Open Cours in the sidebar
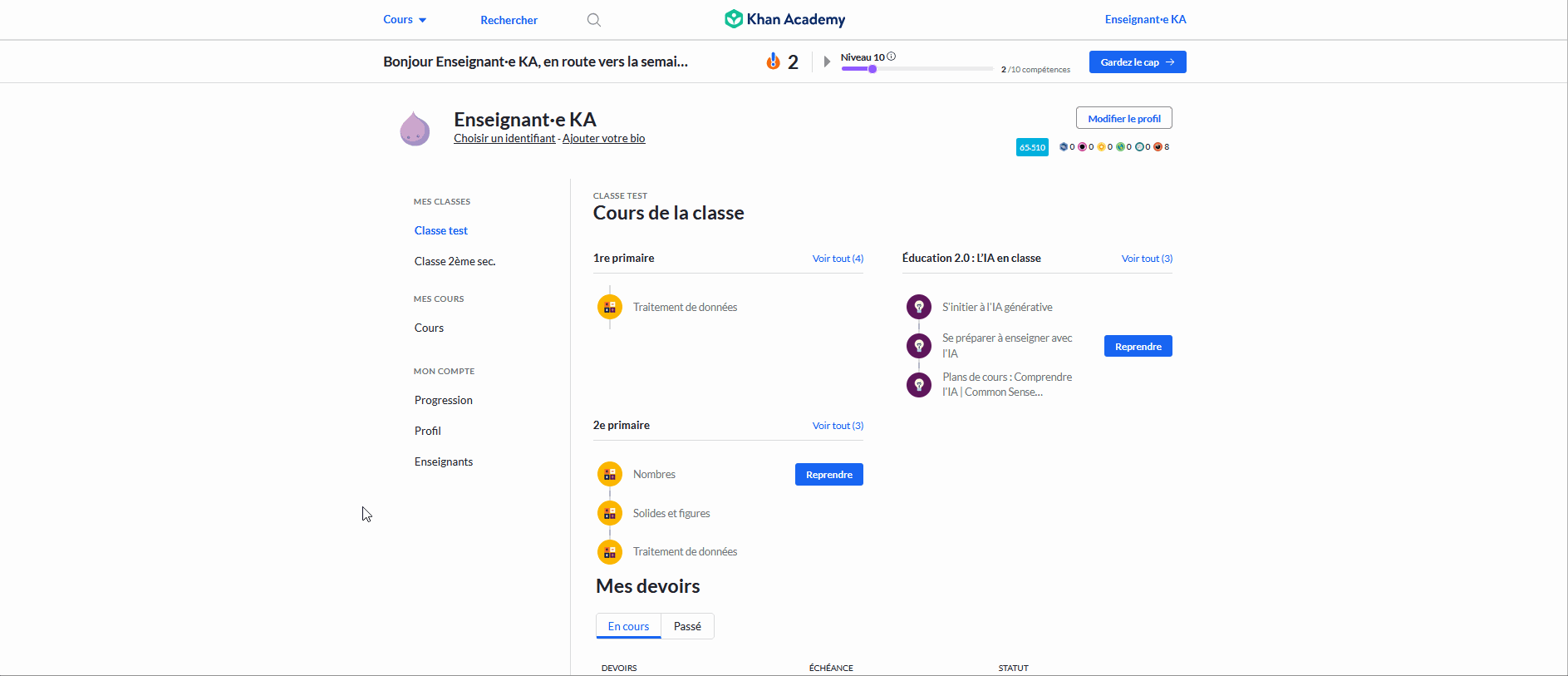Screen dimensions: 1568x676 [x=430, y=328]
